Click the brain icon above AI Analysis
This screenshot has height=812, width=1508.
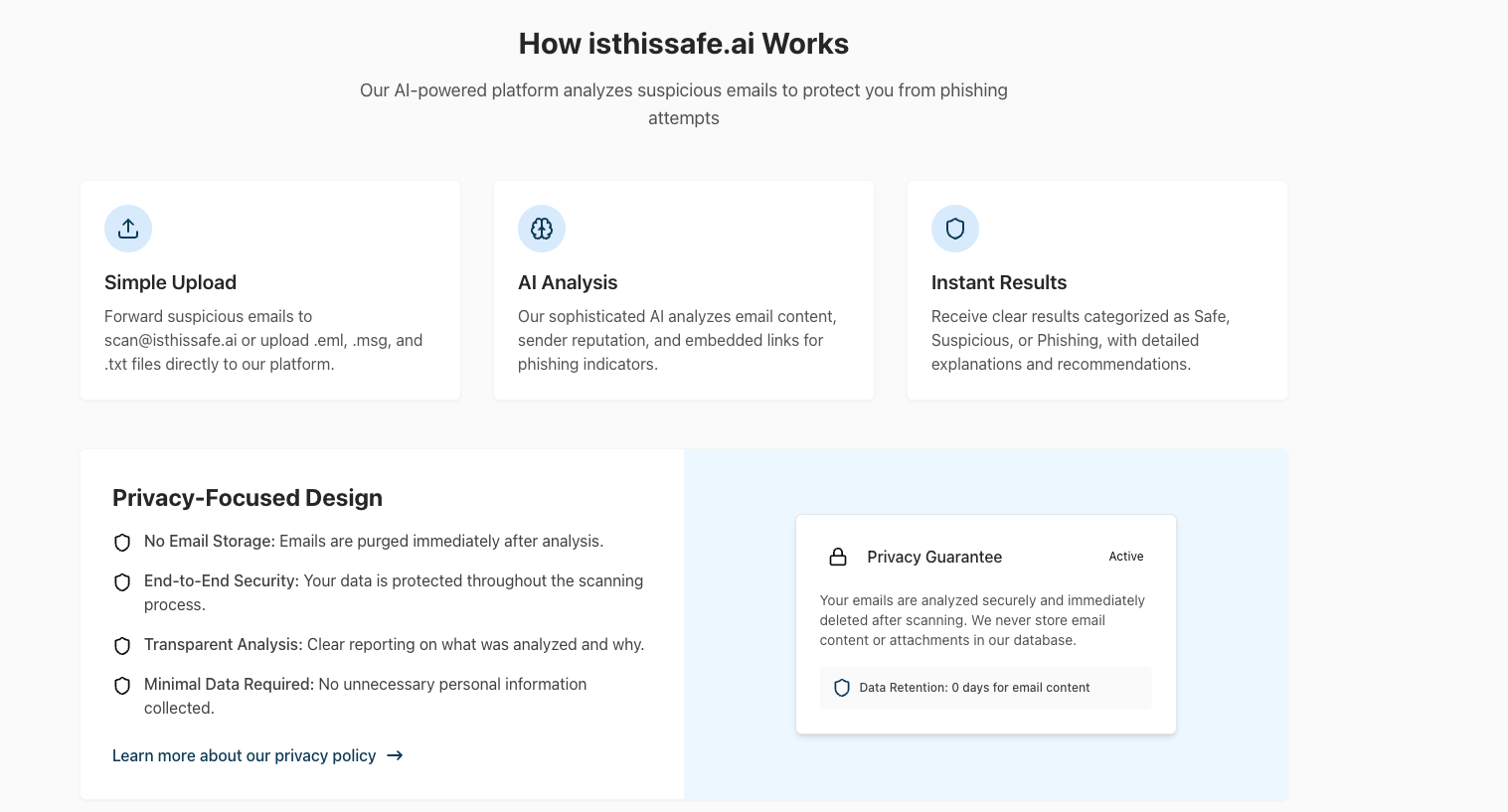542,229
